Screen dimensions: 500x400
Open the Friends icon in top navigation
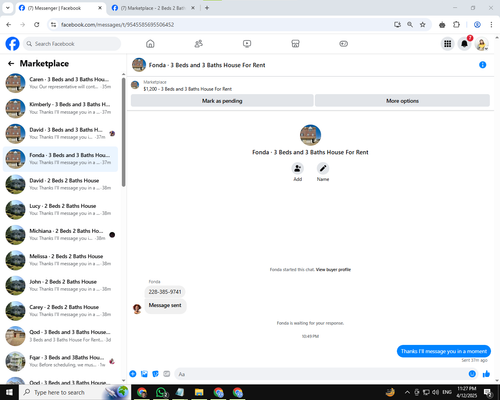pos(199,44)
